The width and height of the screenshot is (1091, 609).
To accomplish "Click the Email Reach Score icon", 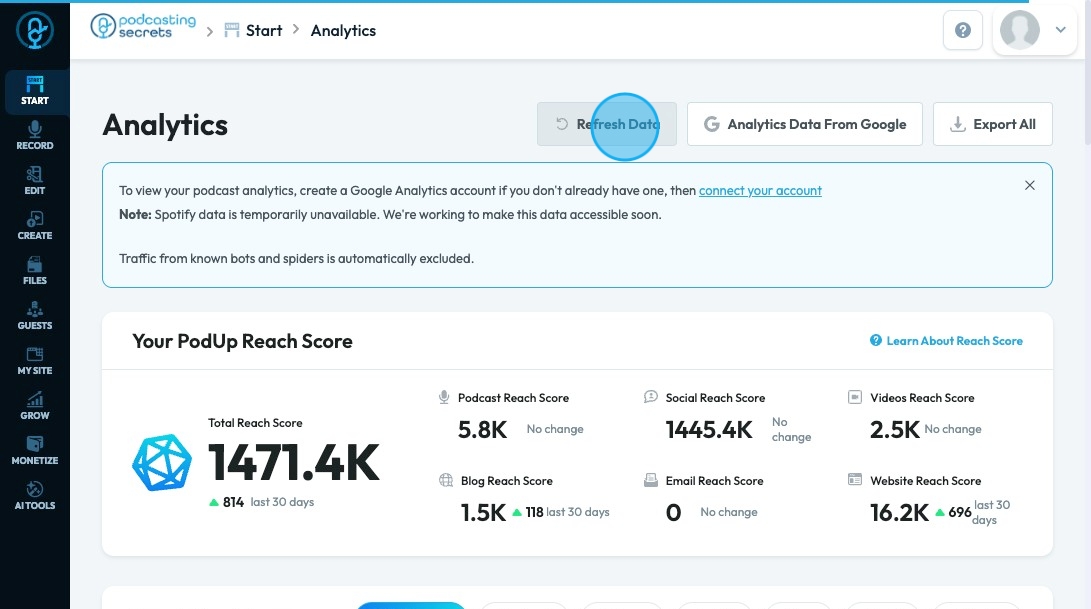I will [x=651, y=480].
